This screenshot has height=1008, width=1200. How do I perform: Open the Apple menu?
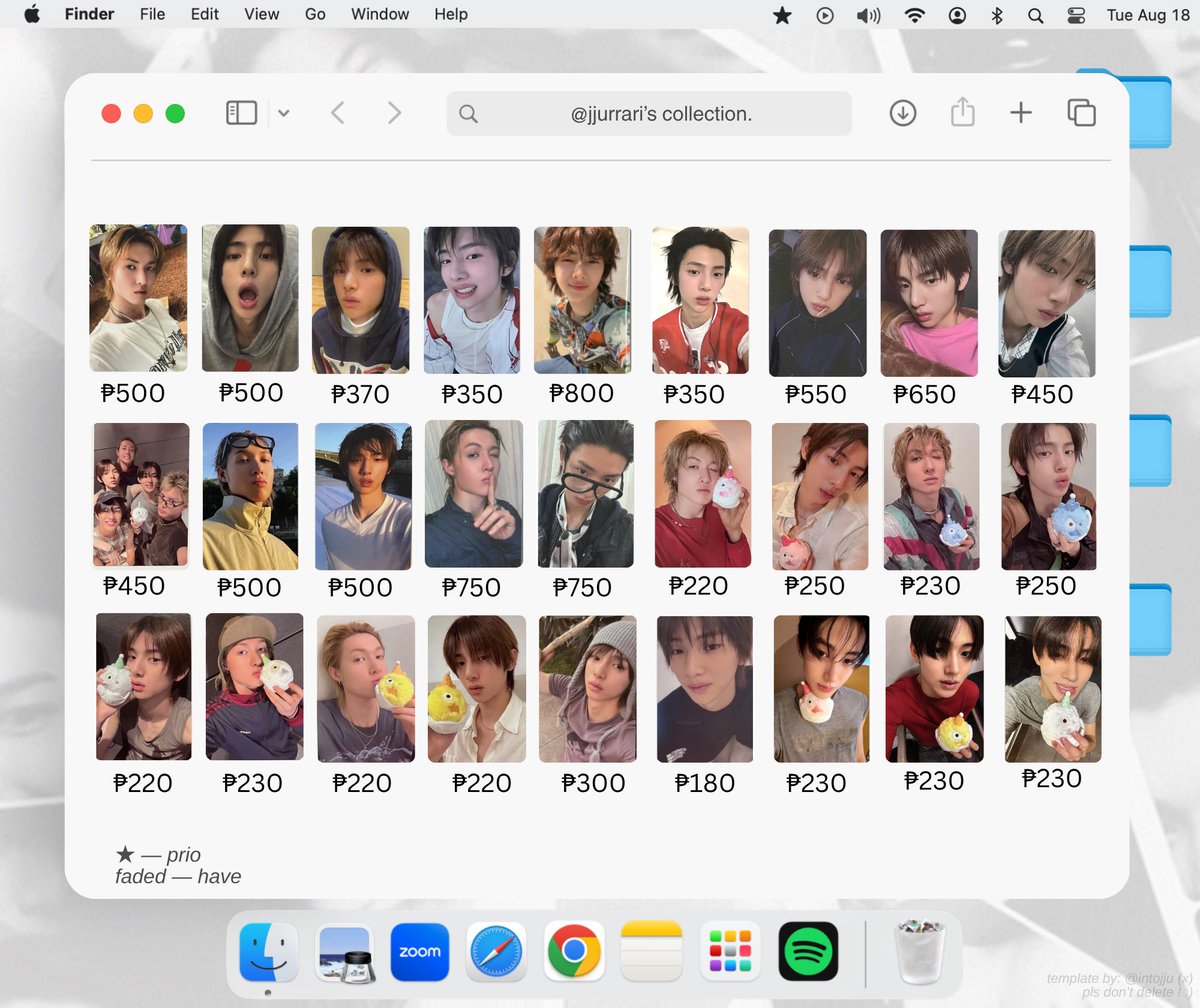click(32, 14)
